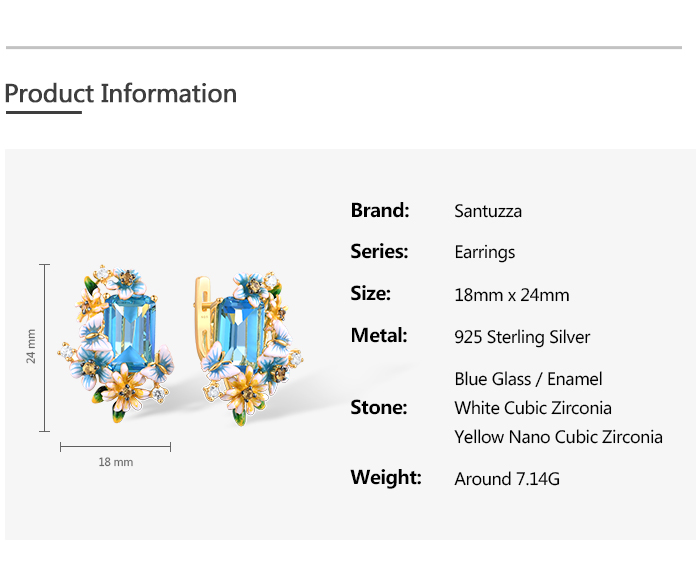The image size is (700, 588).
Task: Select the Around 7.14G weight value
Action: (x=507, y=479)
